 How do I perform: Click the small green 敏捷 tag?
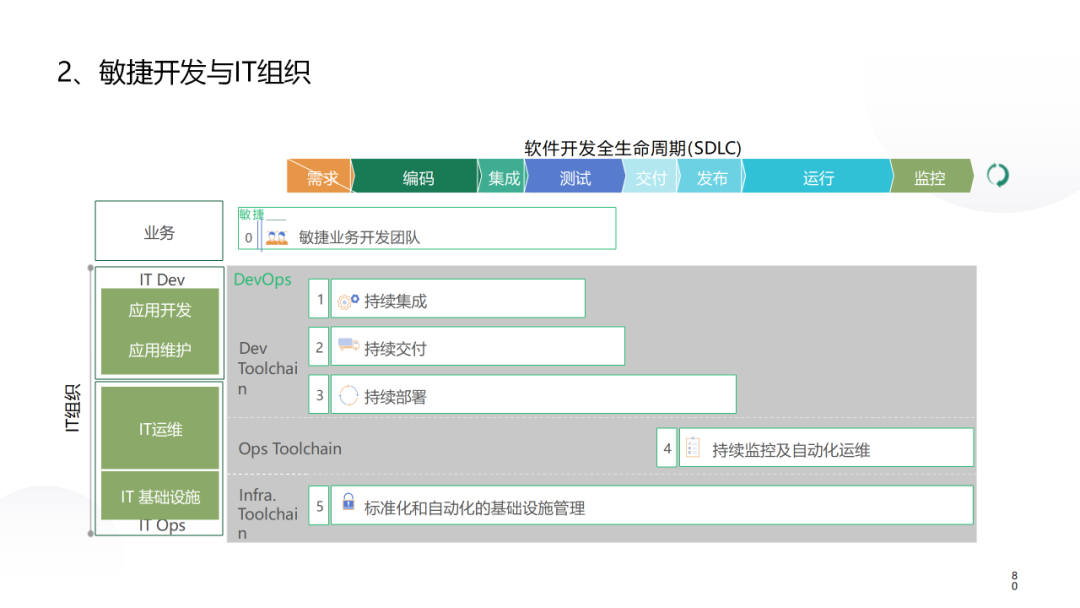coord(251,214)
